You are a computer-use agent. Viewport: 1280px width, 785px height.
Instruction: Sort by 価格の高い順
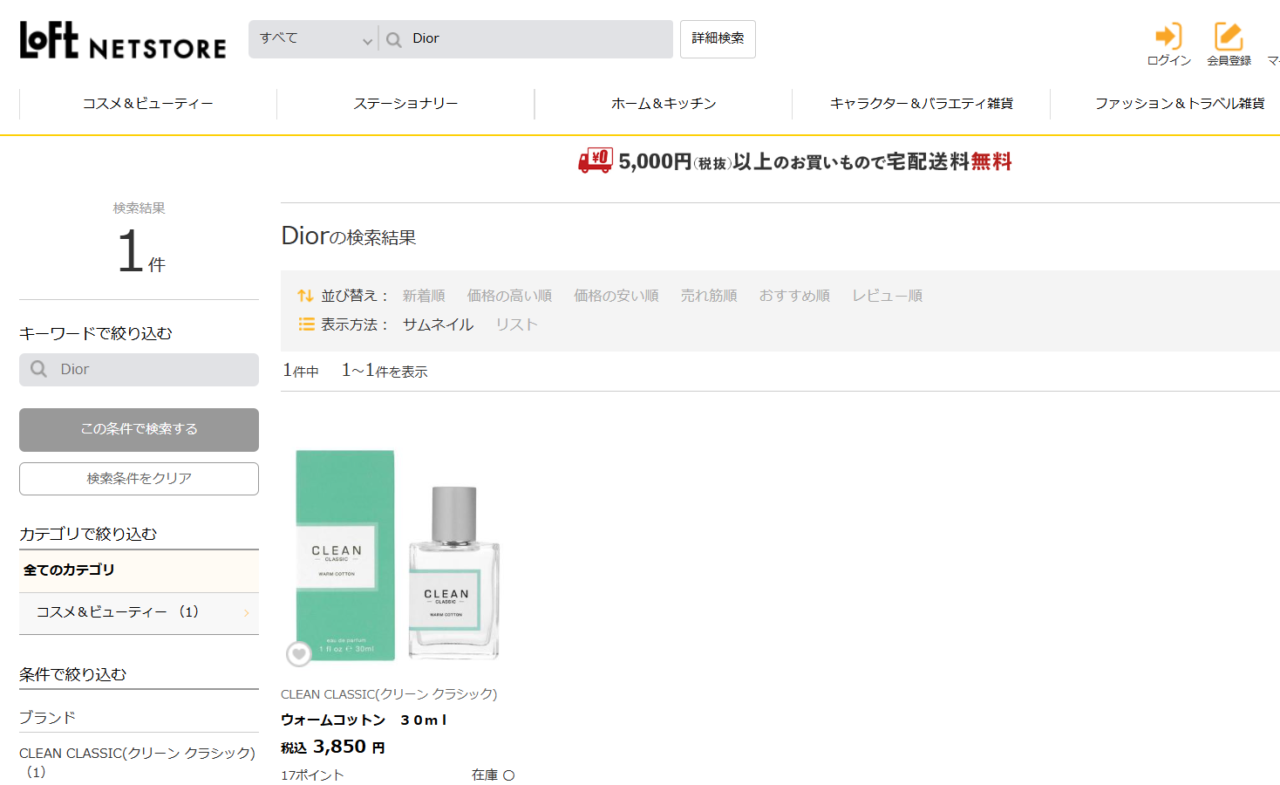[509, 296]
